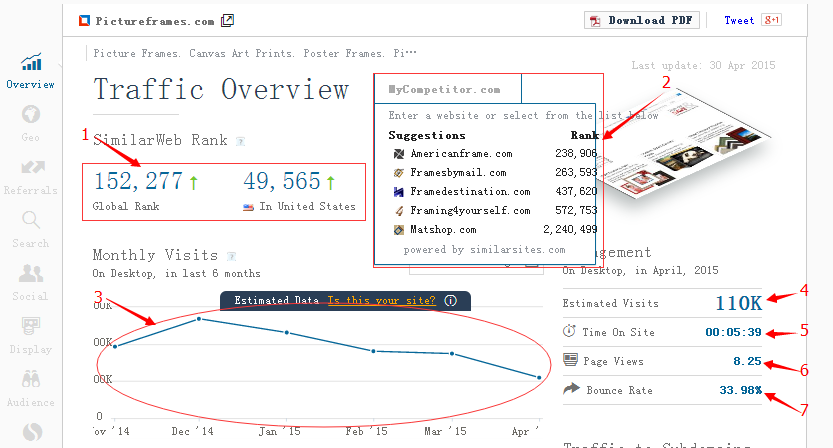Select the Geo globe icon
This screenshot has height=448, width=833.
pyautogui.click(x=31, y=117)
